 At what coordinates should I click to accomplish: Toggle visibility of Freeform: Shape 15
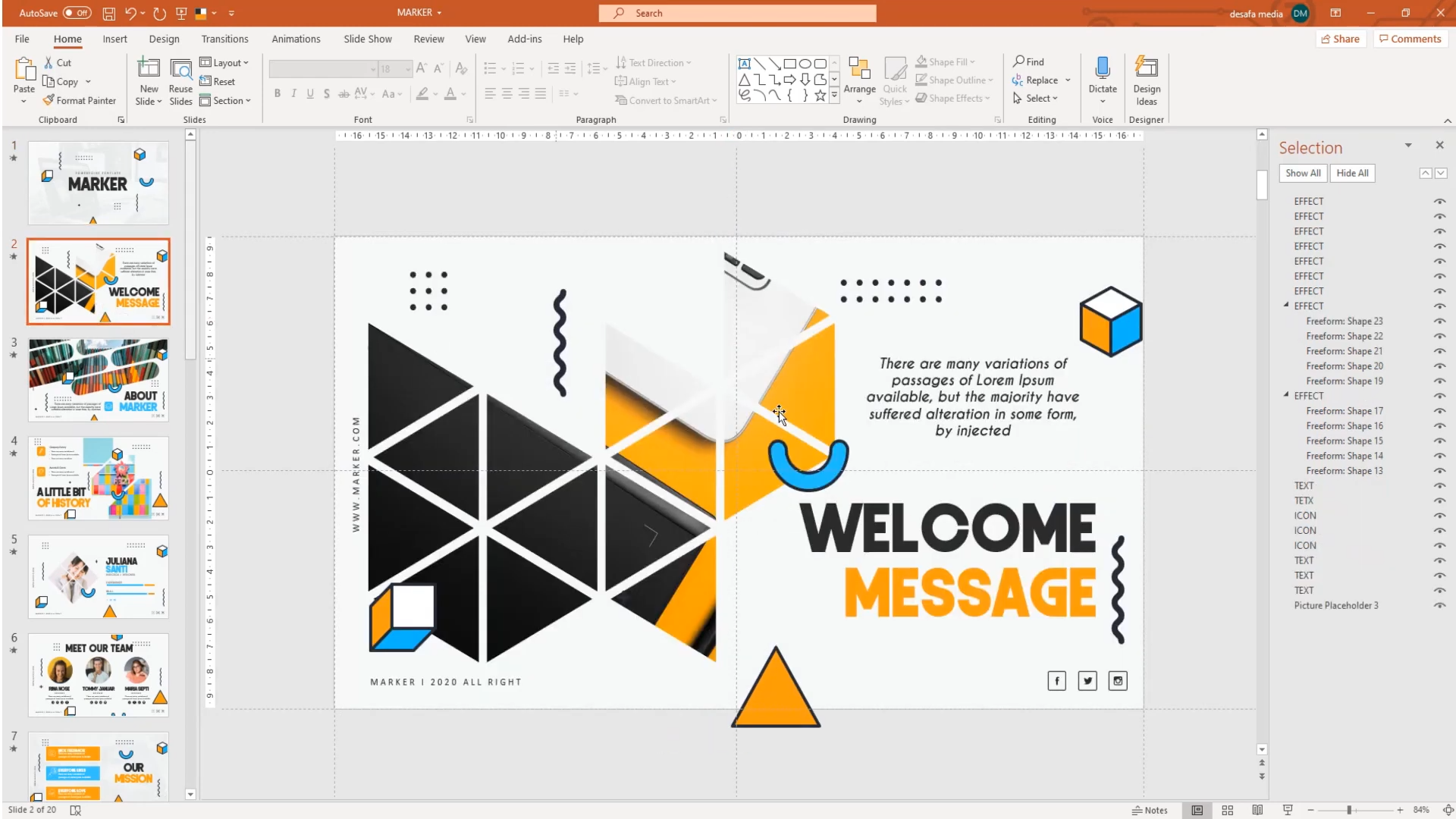coord(1439,441)
